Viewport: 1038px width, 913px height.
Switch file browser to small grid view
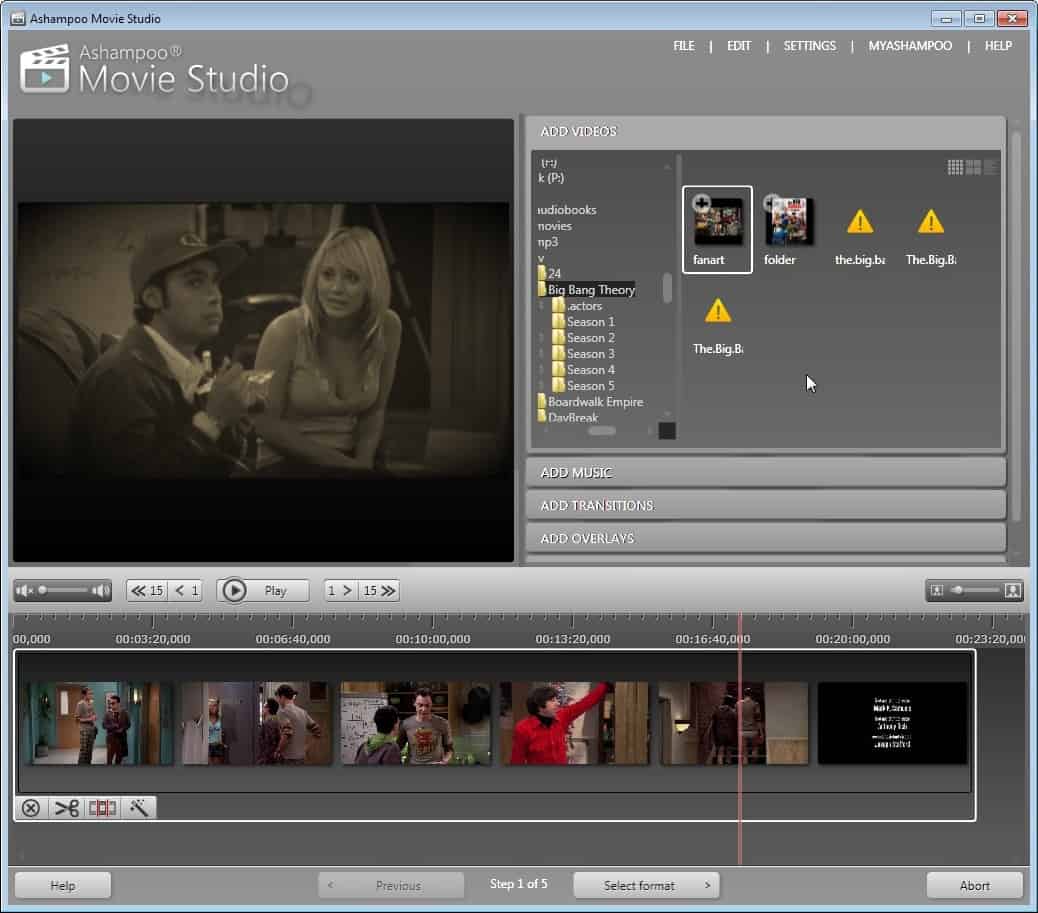coord(955,168)
